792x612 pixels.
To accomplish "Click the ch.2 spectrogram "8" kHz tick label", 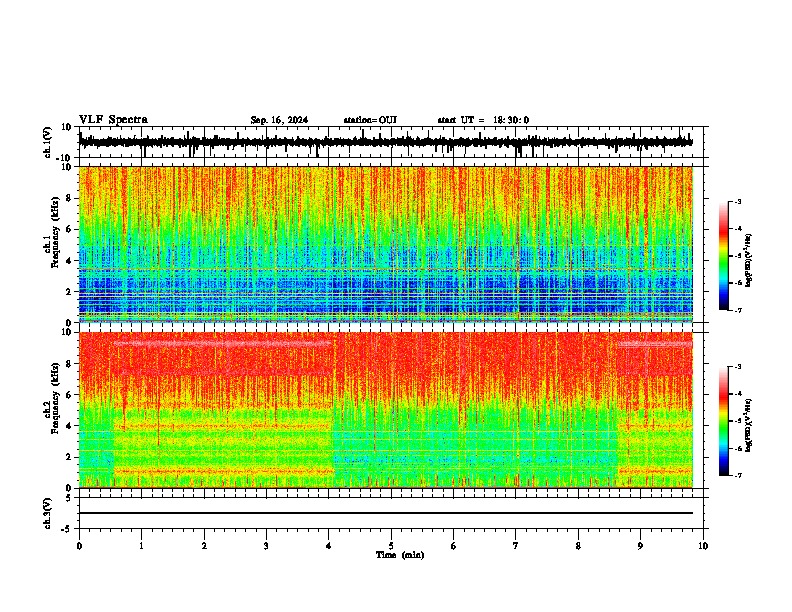I will [69, 364].
